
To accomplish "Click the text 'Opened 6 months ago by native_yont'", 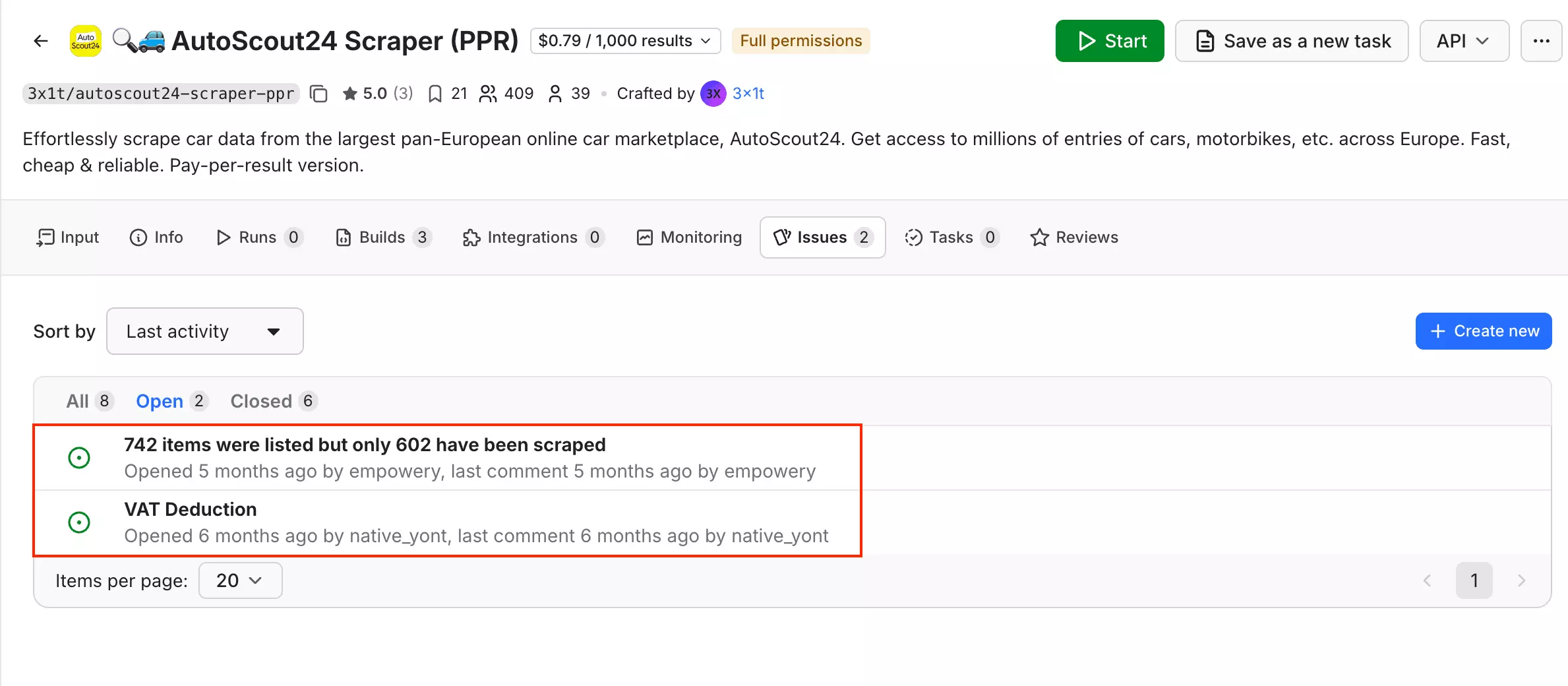I will click(286, 536).
